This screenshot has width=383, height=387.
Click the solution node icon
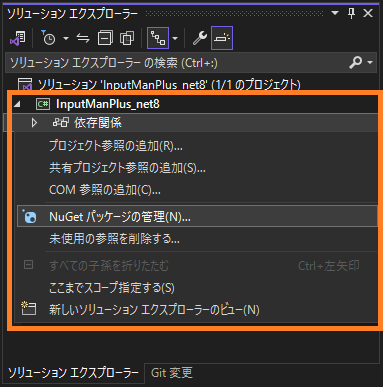click(x=25, y=85)
